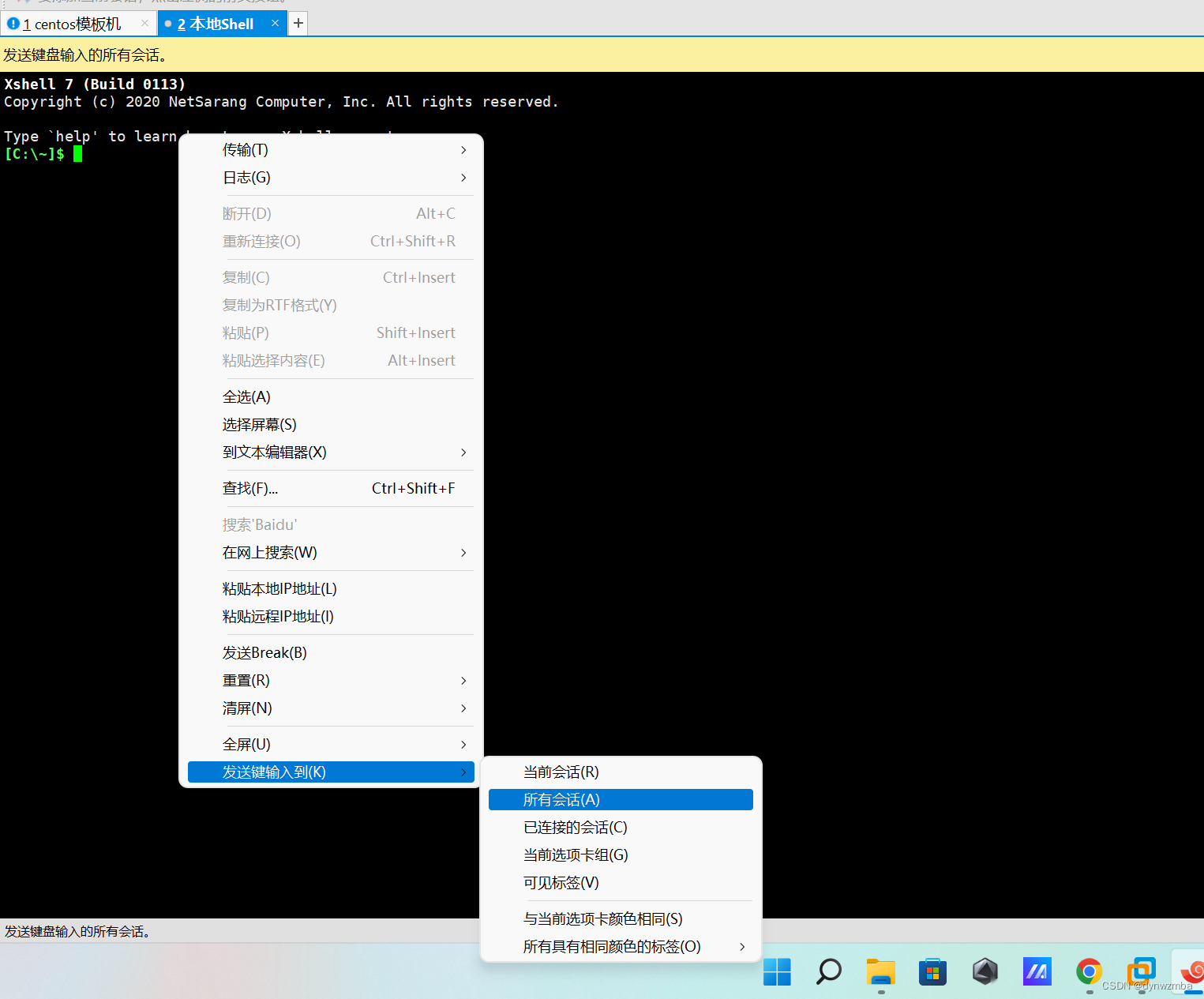Close the centos模板机 tab
Image resolution: width=1204 pixels, height=999 pixels.
144,23
